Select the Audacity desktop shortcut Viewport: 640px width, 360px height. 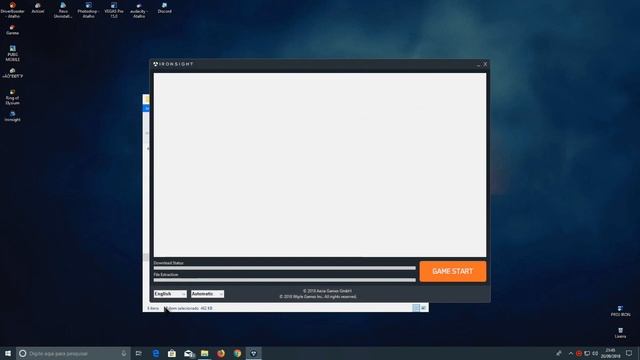(x=139, y=10)
